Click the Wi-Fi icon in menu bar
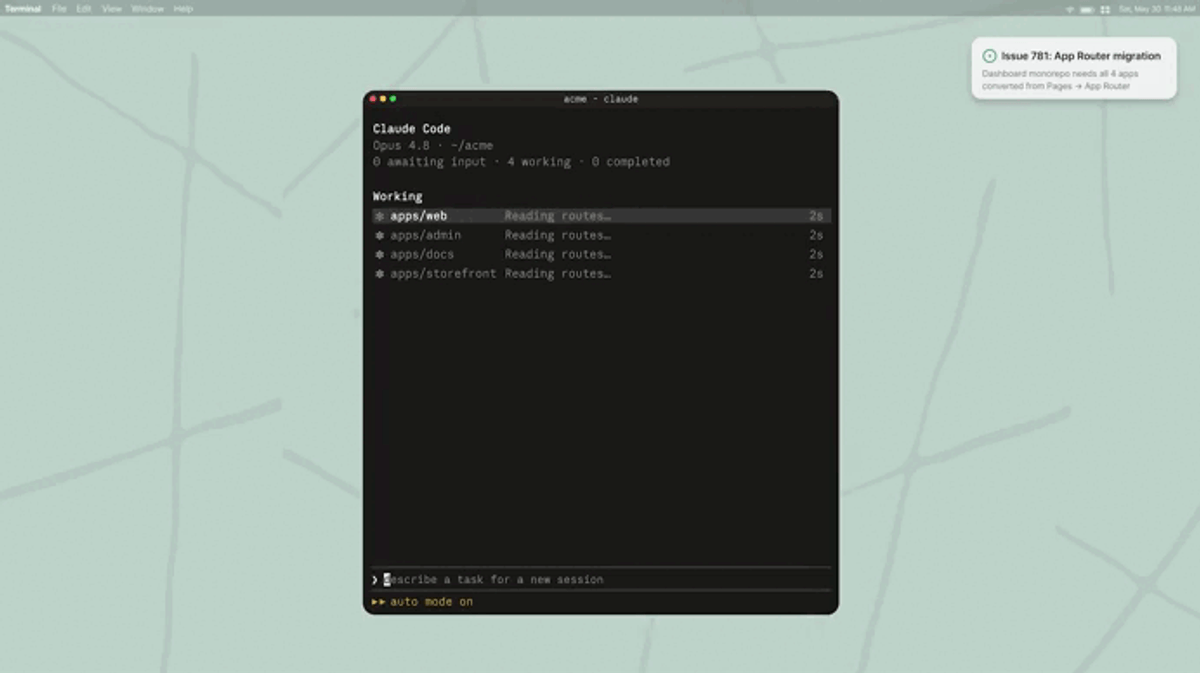 point(1069,9)
